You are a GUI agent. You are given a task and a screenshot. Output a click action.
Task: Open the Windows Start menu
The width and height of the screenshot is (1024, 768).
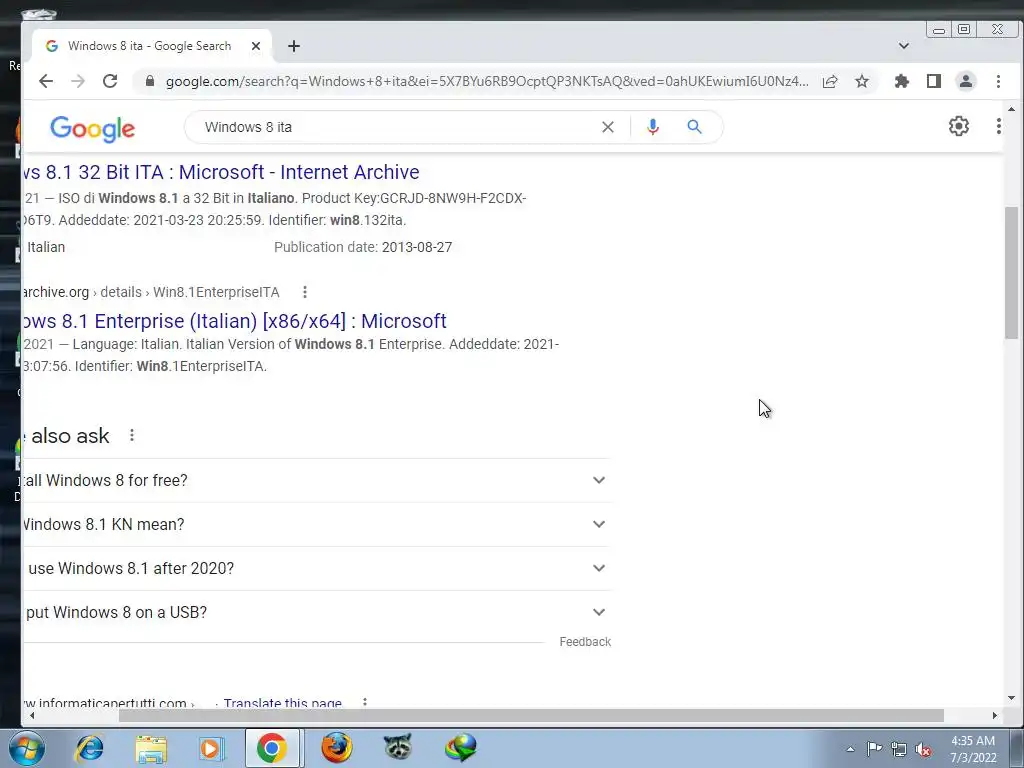[x=26, y=748]
